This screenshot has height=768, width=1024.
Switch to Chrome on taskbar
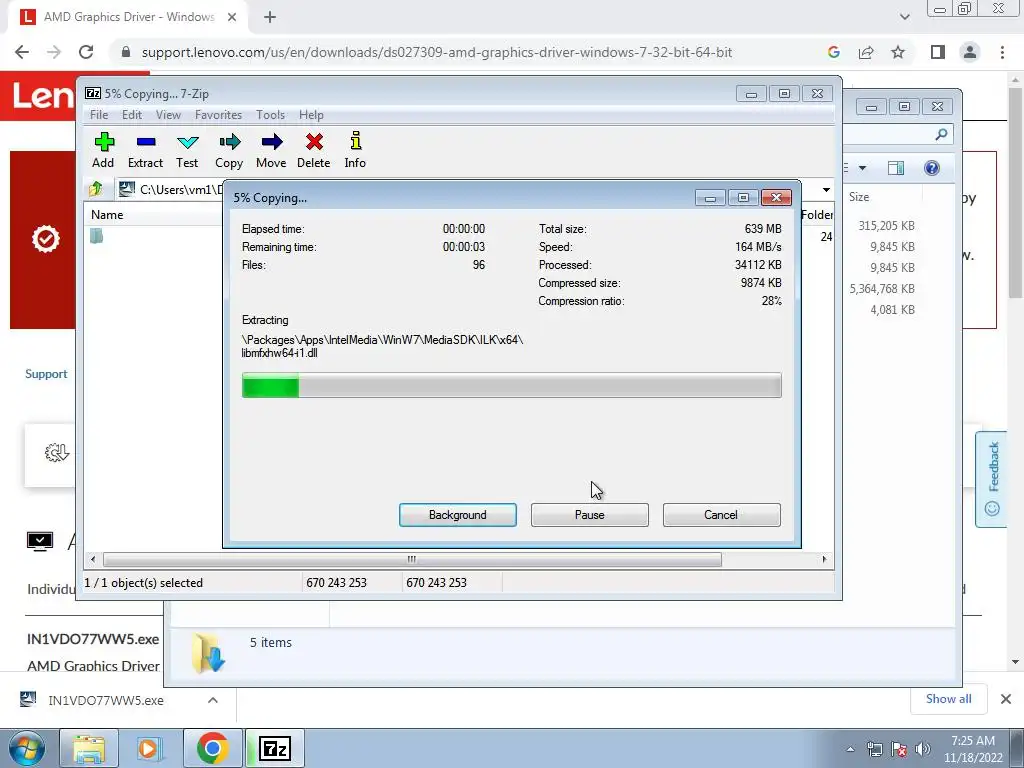[212, 748]
